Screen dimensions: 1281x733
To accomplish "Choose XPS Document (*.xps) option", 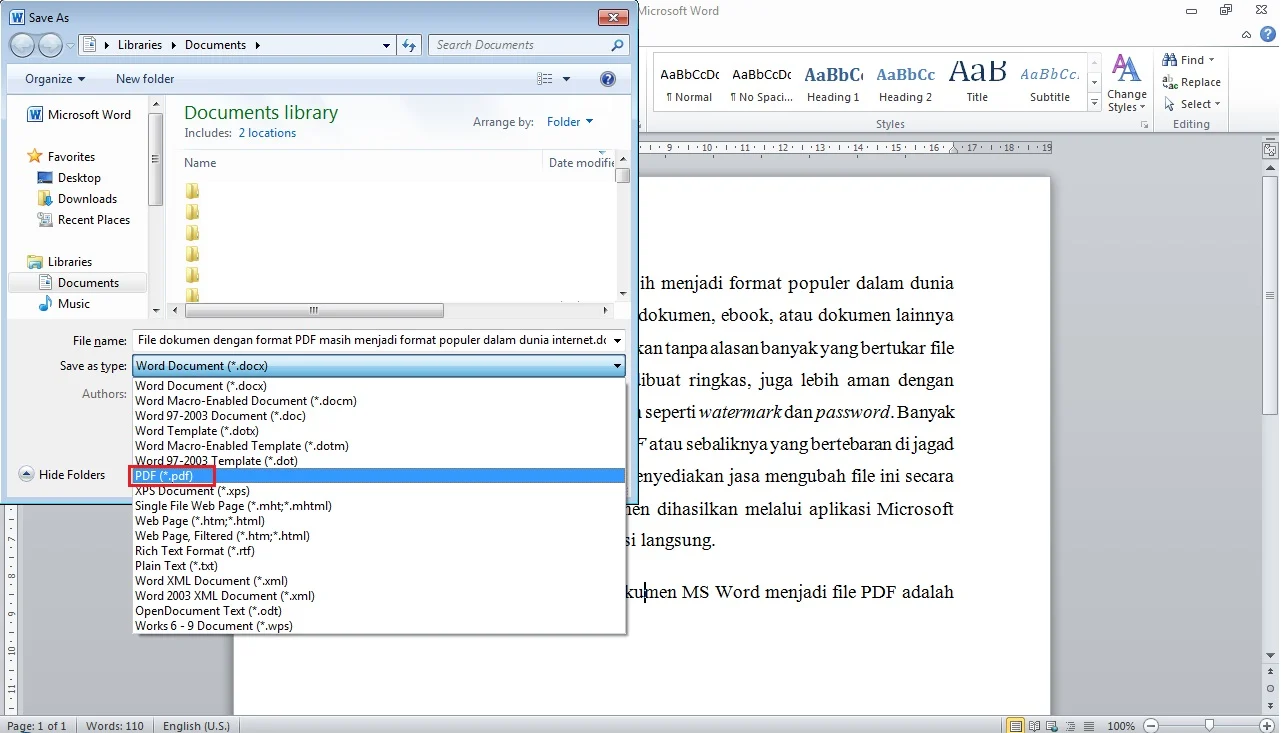I will tap(379, 491).
